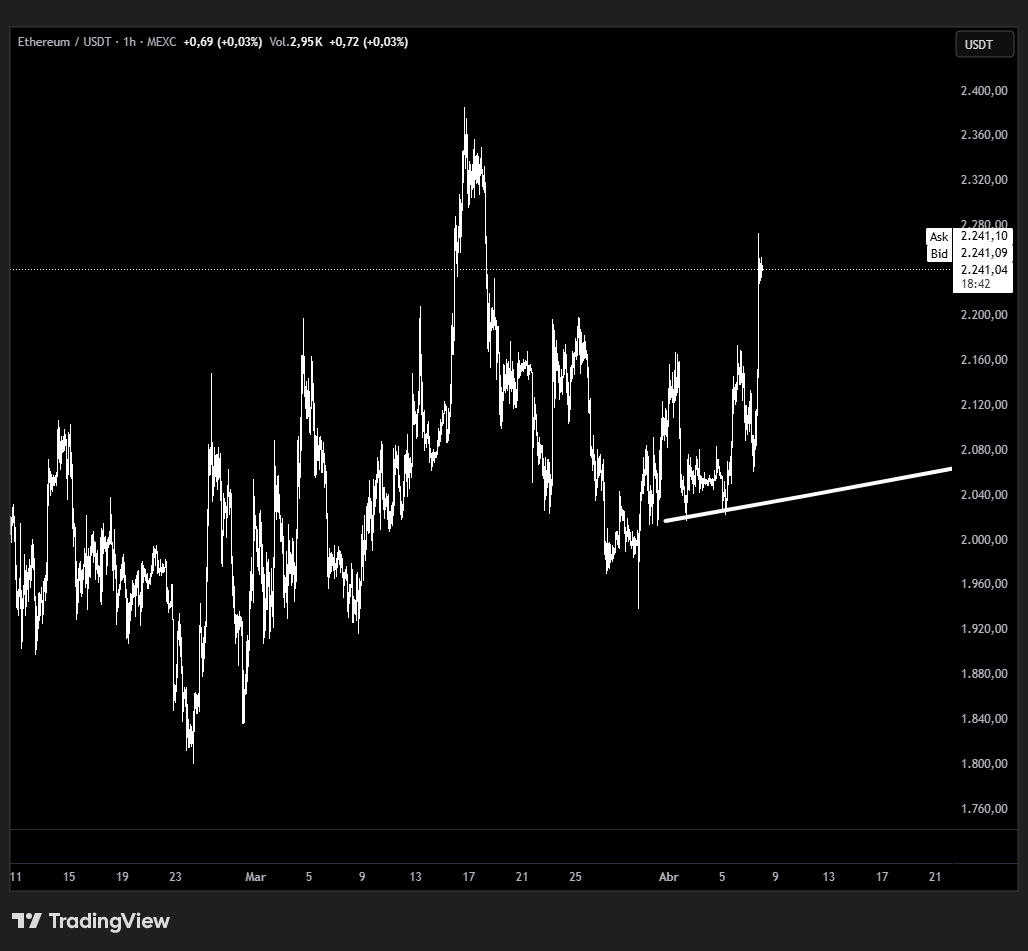Viewport: 1028px width, 951px height.
Task: Select the white ascending trendline
Action: 808,495
